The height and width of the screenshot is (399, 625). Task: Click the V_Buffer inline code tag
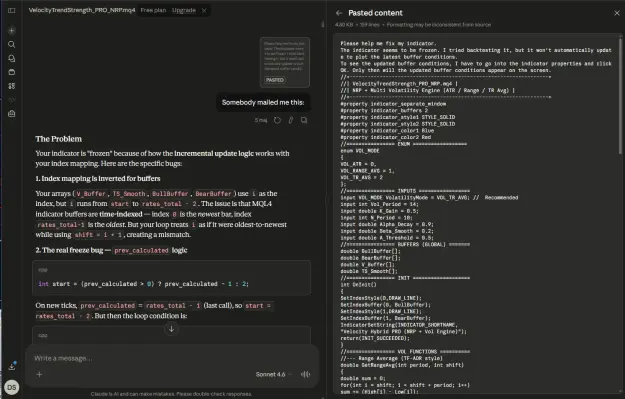tap(91, 194)
